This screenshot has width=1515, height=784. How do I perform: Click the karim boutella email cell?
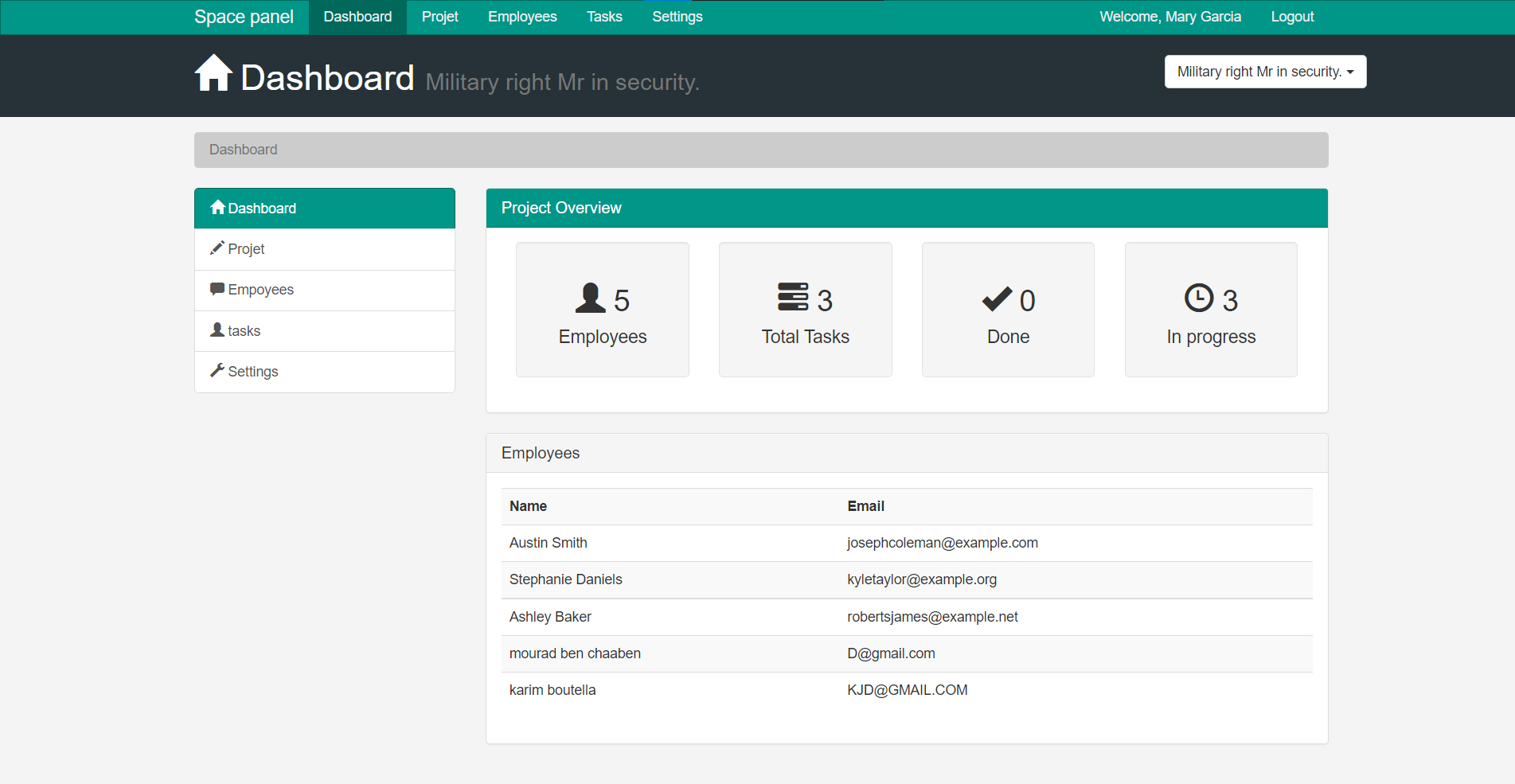pyautogui.click(x=907, y=690)
